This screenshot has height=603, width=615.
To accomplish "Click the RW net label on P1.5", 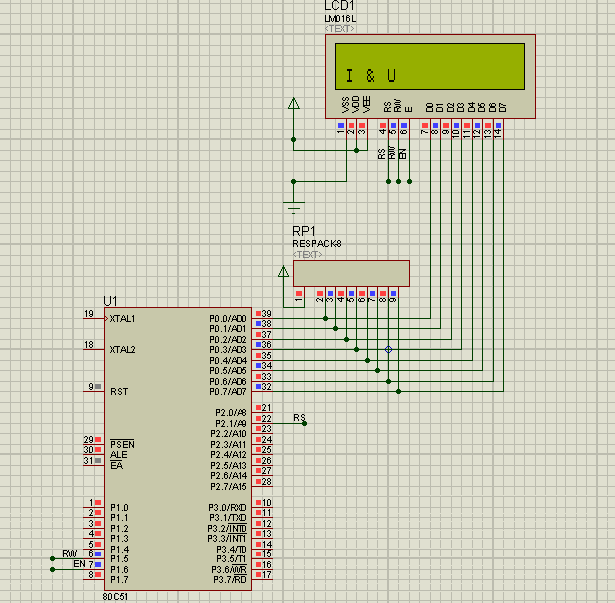I will point(69,552).
